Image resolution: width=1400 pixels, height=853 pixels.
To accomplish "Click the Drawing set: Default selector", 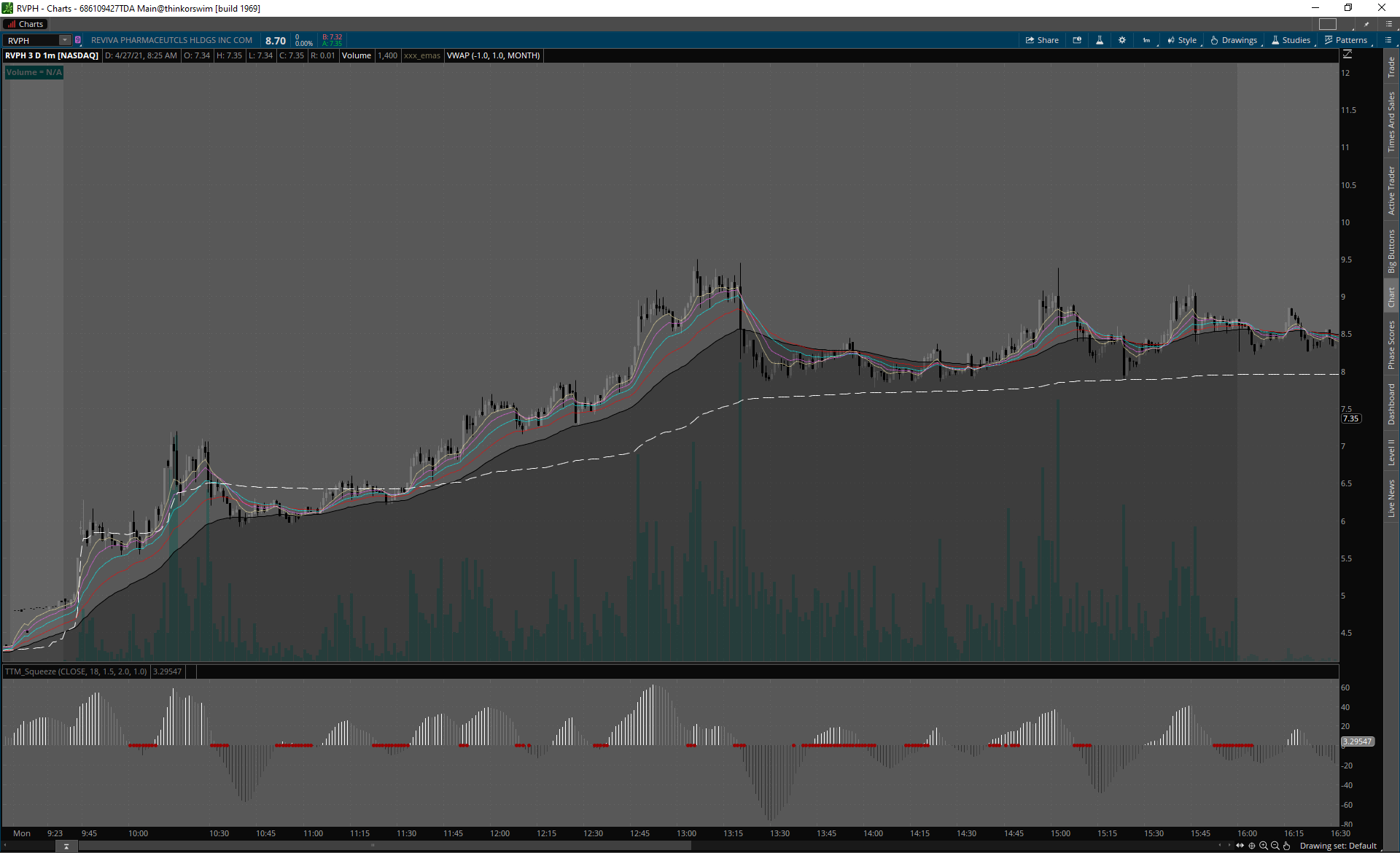I will (1337, 846).
